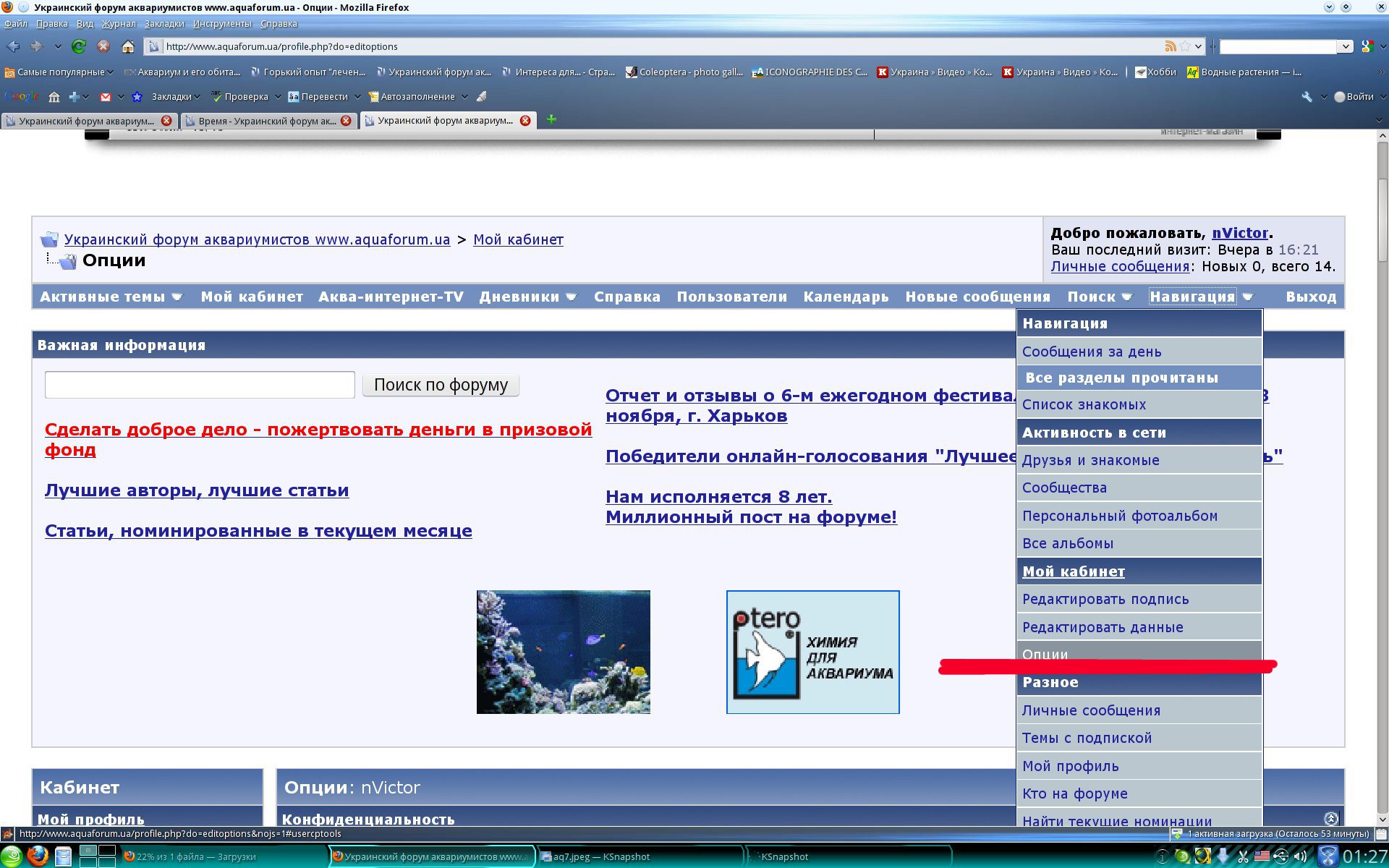Select 'Все разделы прочитаны' in navigation menu
The height and width of the screenshot is (868, 1389).
pyautogui.click(x=1121, y=378)
